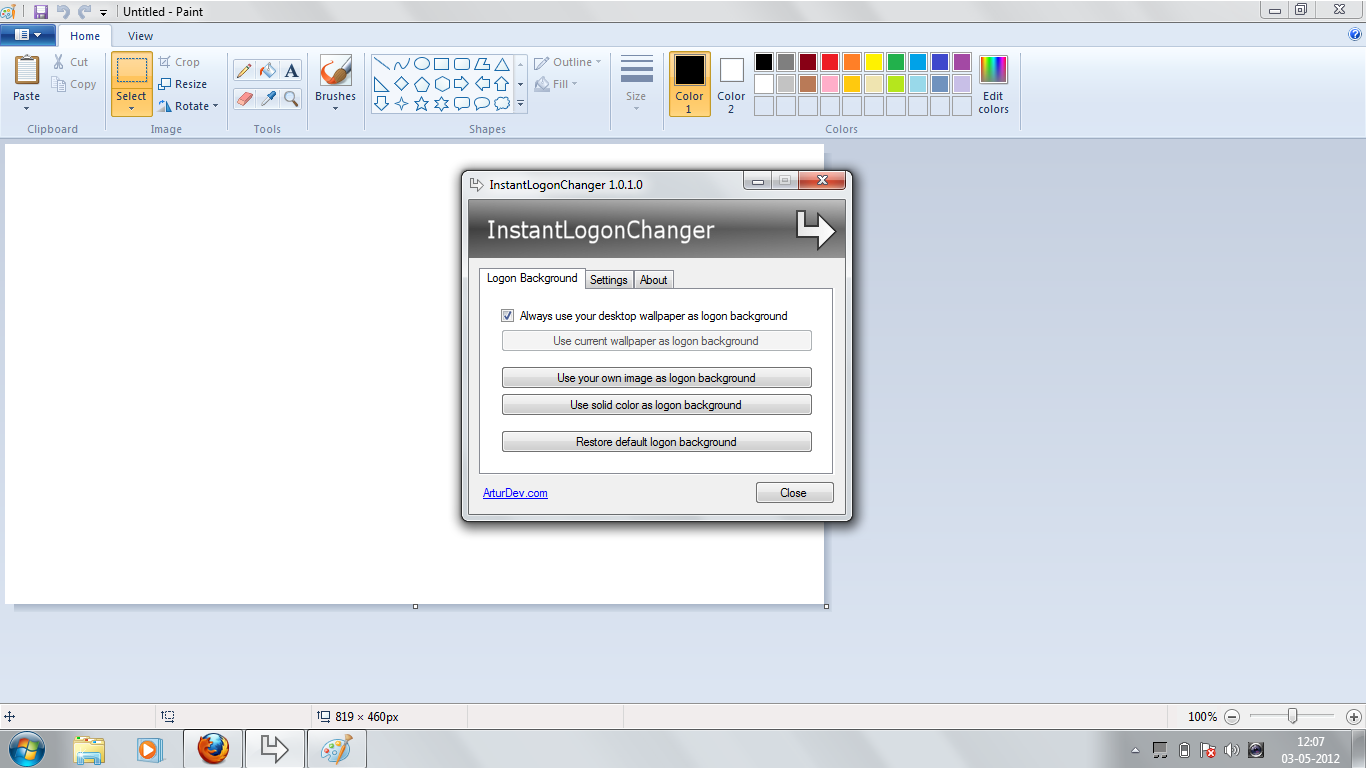The width and height of the screenshot is (1366, 768).
Task: Click the Brushes tool icon
Action: coord(335,70)
